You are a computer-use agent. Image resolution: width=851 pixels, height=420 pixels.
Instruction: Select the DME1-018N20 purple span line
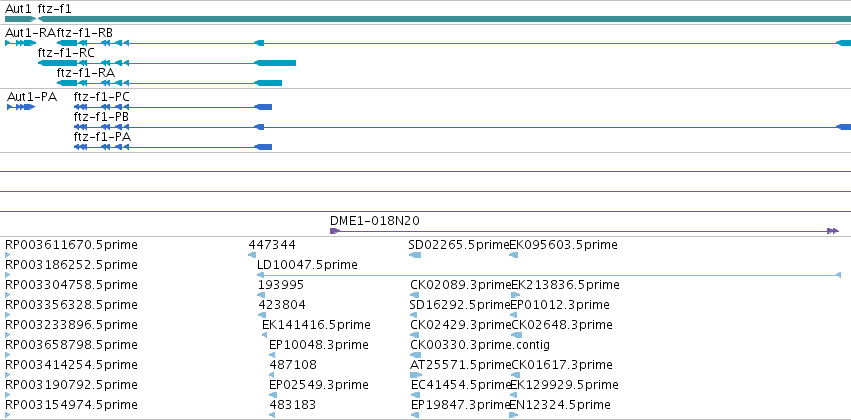pos(585,231)
